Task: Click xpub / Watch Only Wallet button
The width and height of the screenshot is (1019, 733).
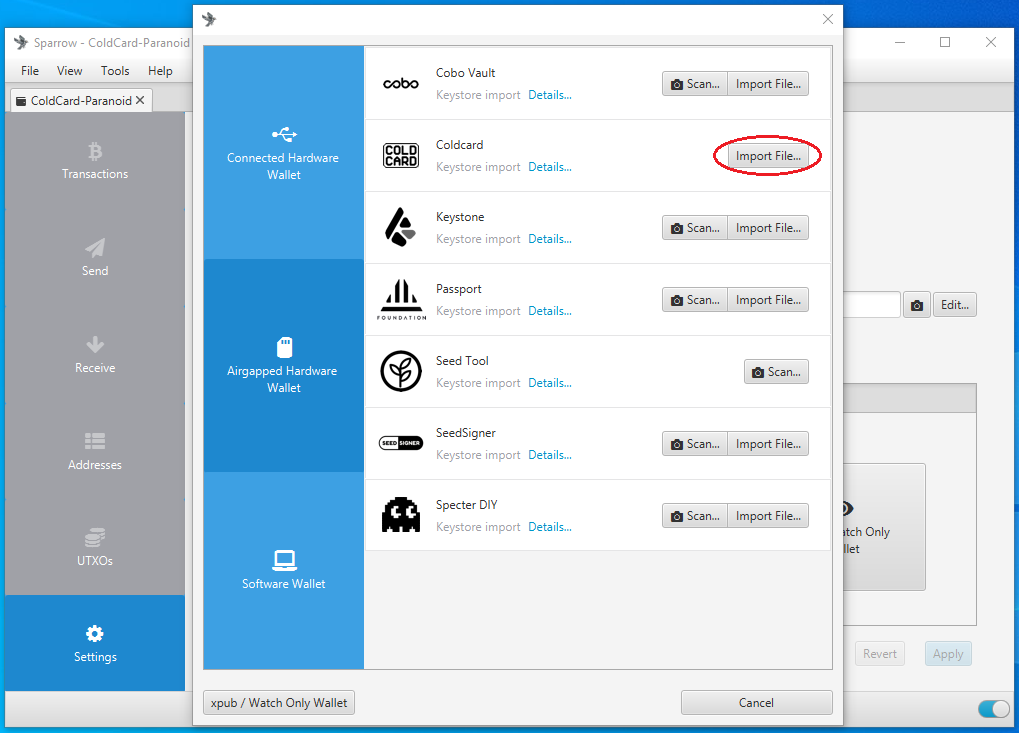Action: click(x=279, y=702)
